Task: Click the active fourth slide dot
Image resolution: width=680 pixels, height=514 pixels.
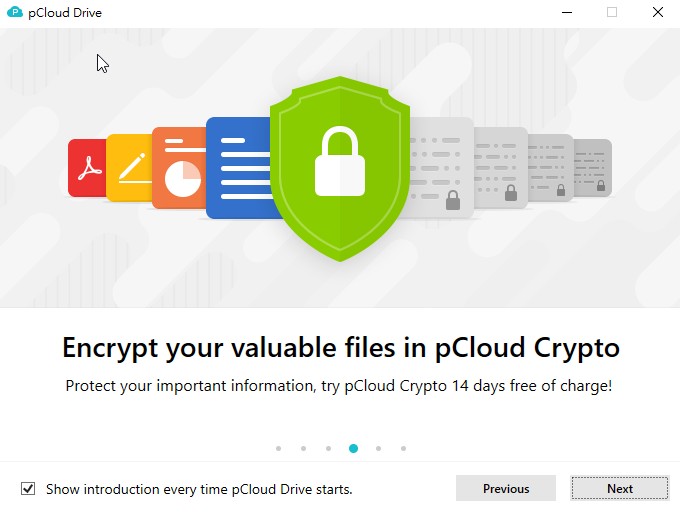Action: [353, 449]
